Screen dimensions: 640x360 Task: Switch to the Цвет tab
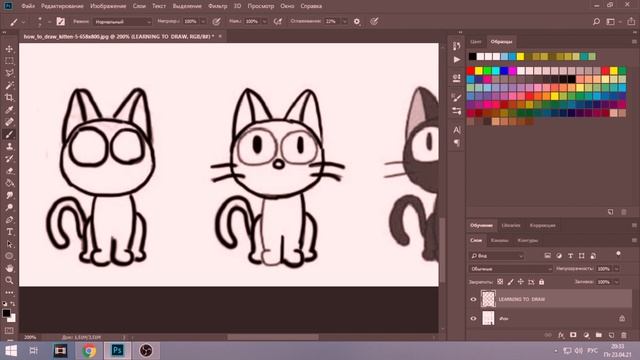coord(476,42)
